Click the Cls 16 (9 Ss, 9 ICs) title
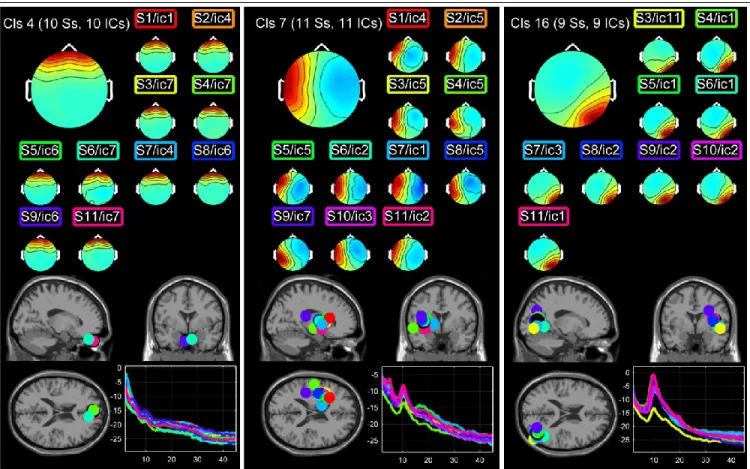Viewport: 750px width, 469px height. click(x=569, y=23)
